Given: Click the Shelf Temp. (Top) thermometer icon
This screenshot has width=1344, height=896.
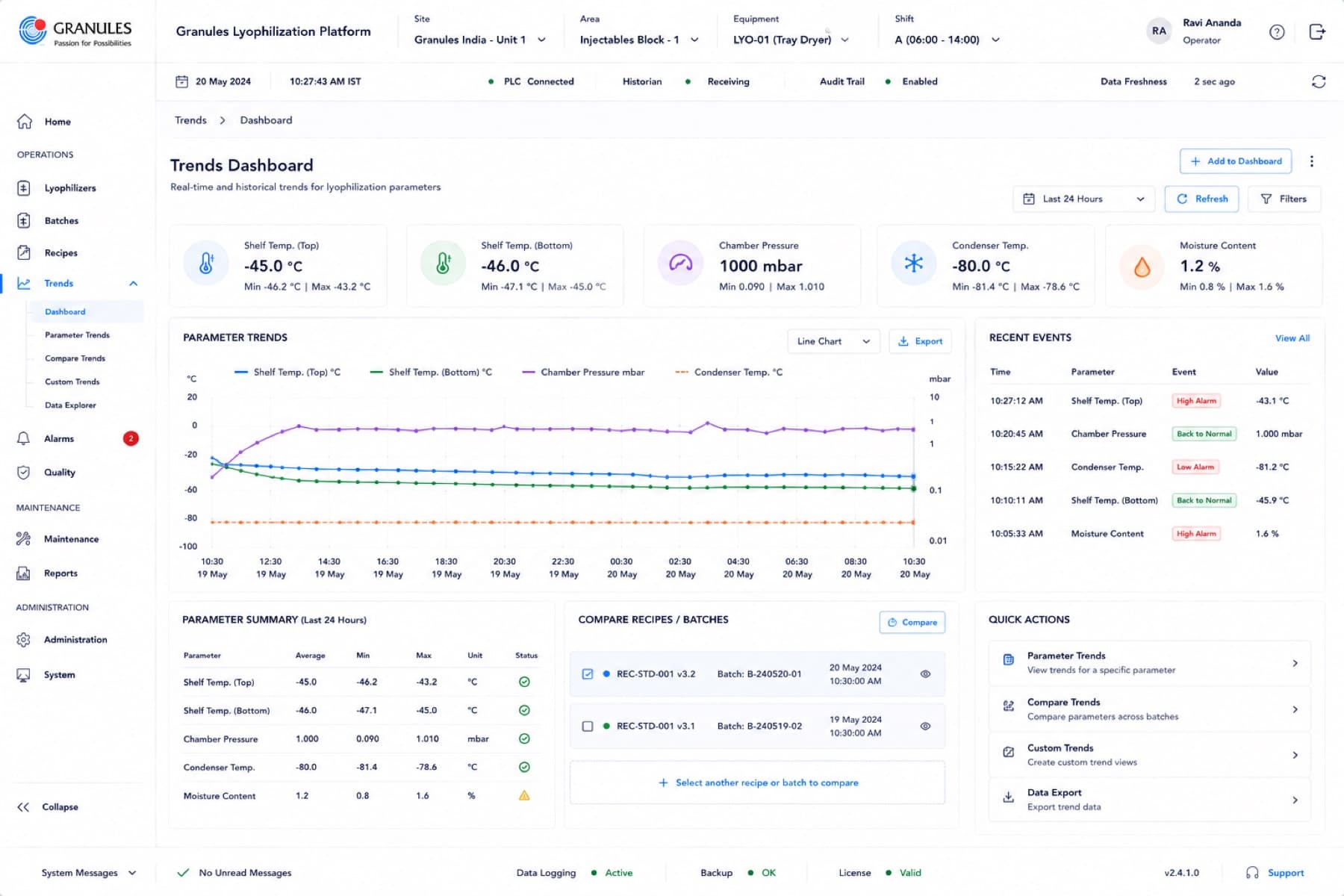Looking at the screenshot, I should click(206, 263).
